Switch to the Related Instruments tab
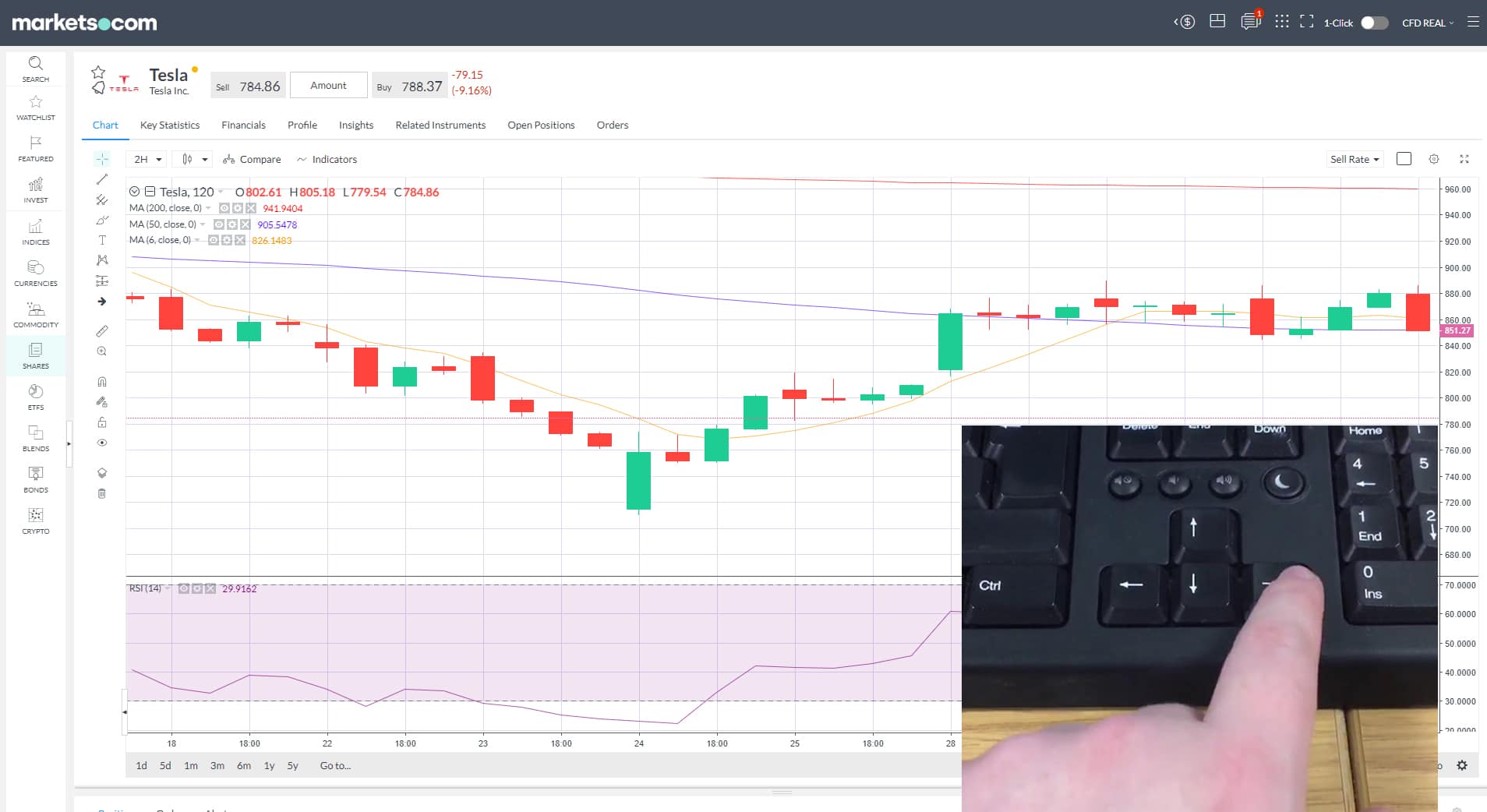 (x=440, y=125)
